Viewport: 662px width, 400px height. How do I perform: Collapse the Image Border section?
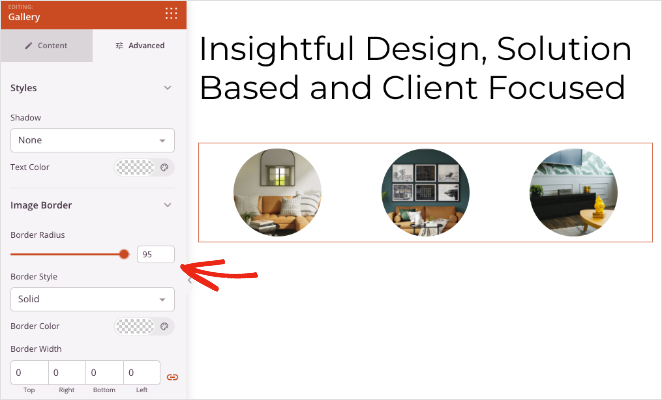point(167,205)
